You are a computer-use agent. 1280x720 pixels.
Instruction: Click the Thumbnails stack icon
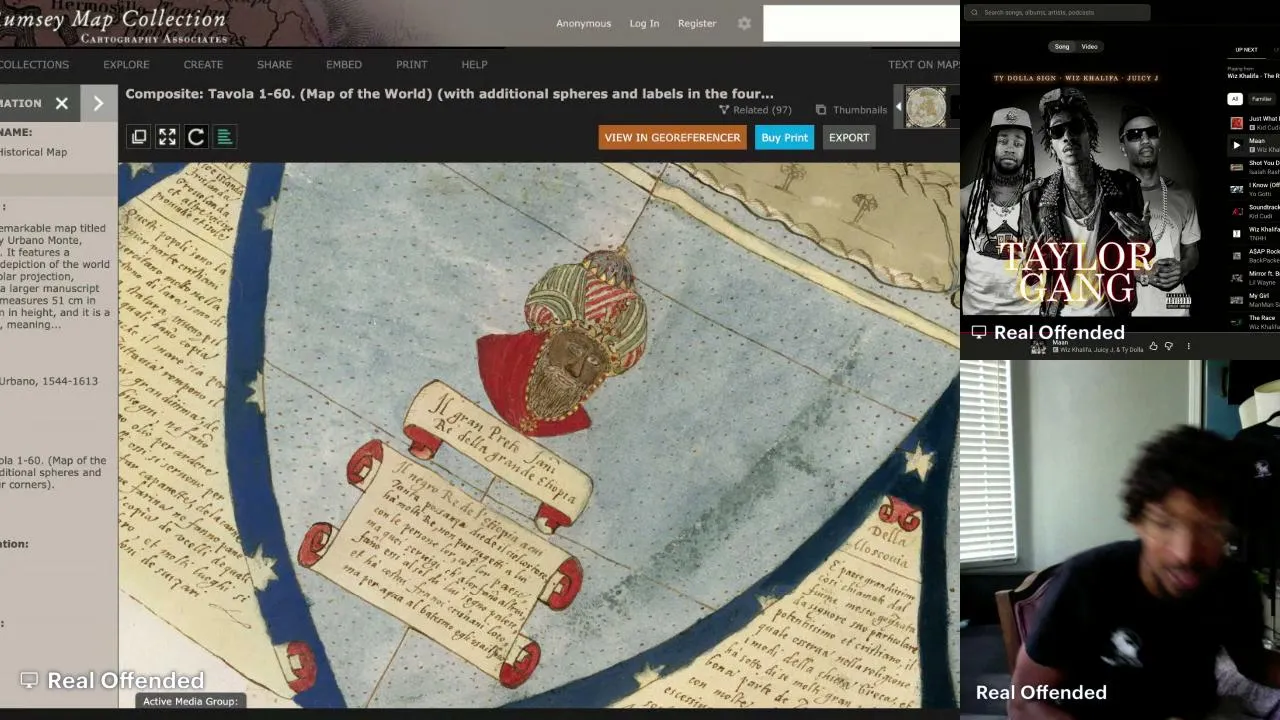821,110
